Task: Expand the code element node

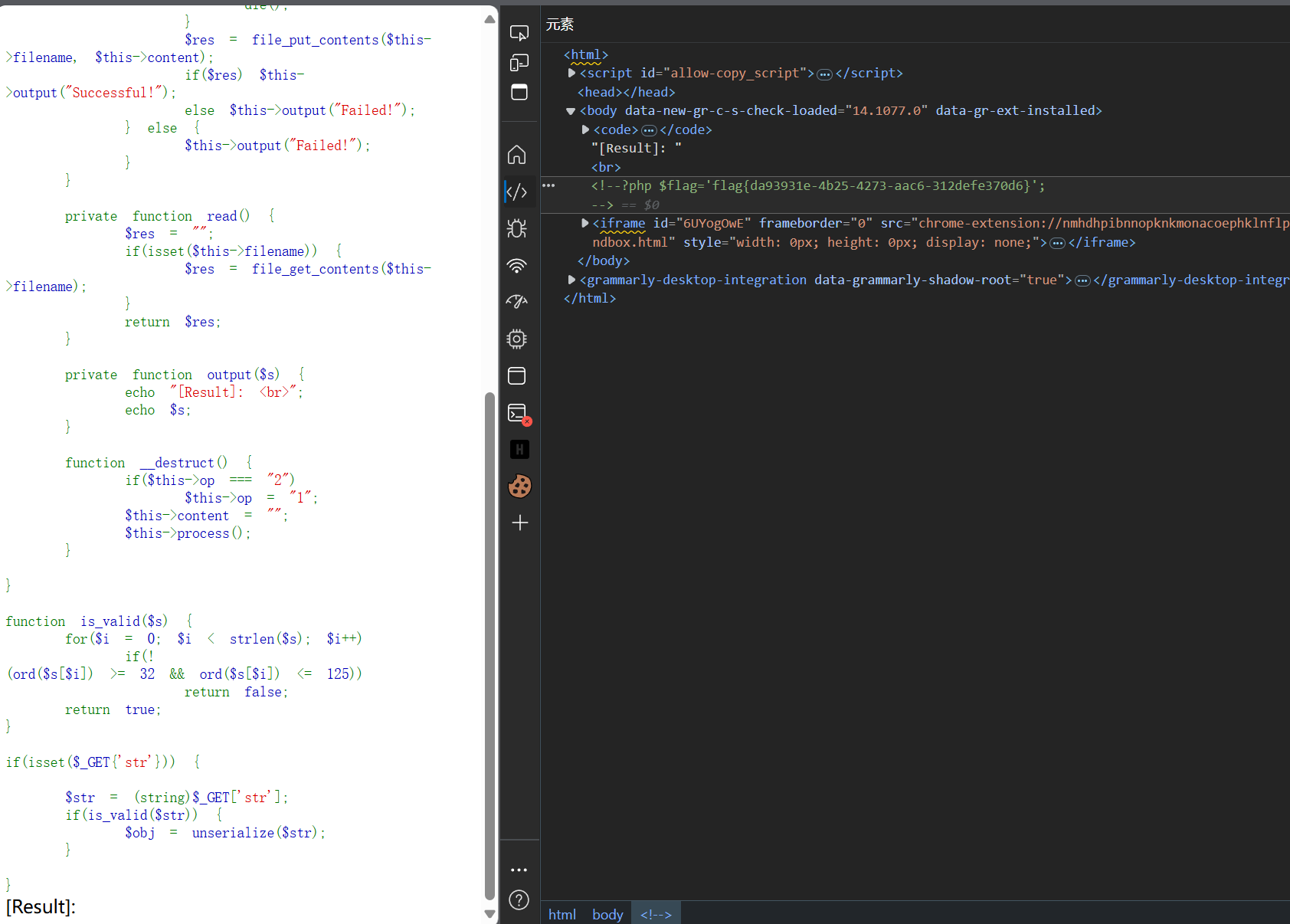Action: [x=585, y=130]
